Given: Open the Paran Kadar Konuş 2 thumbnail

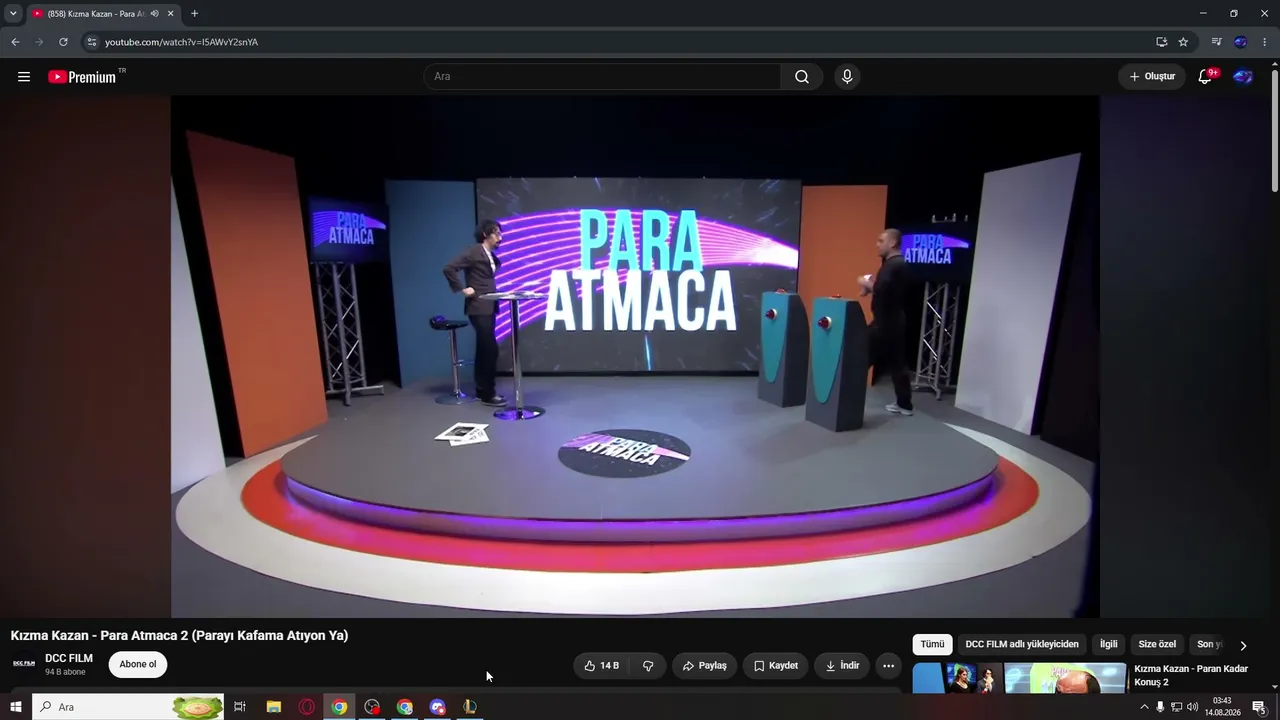Looking at the screenshot, I should click(x=1019, y=678).
